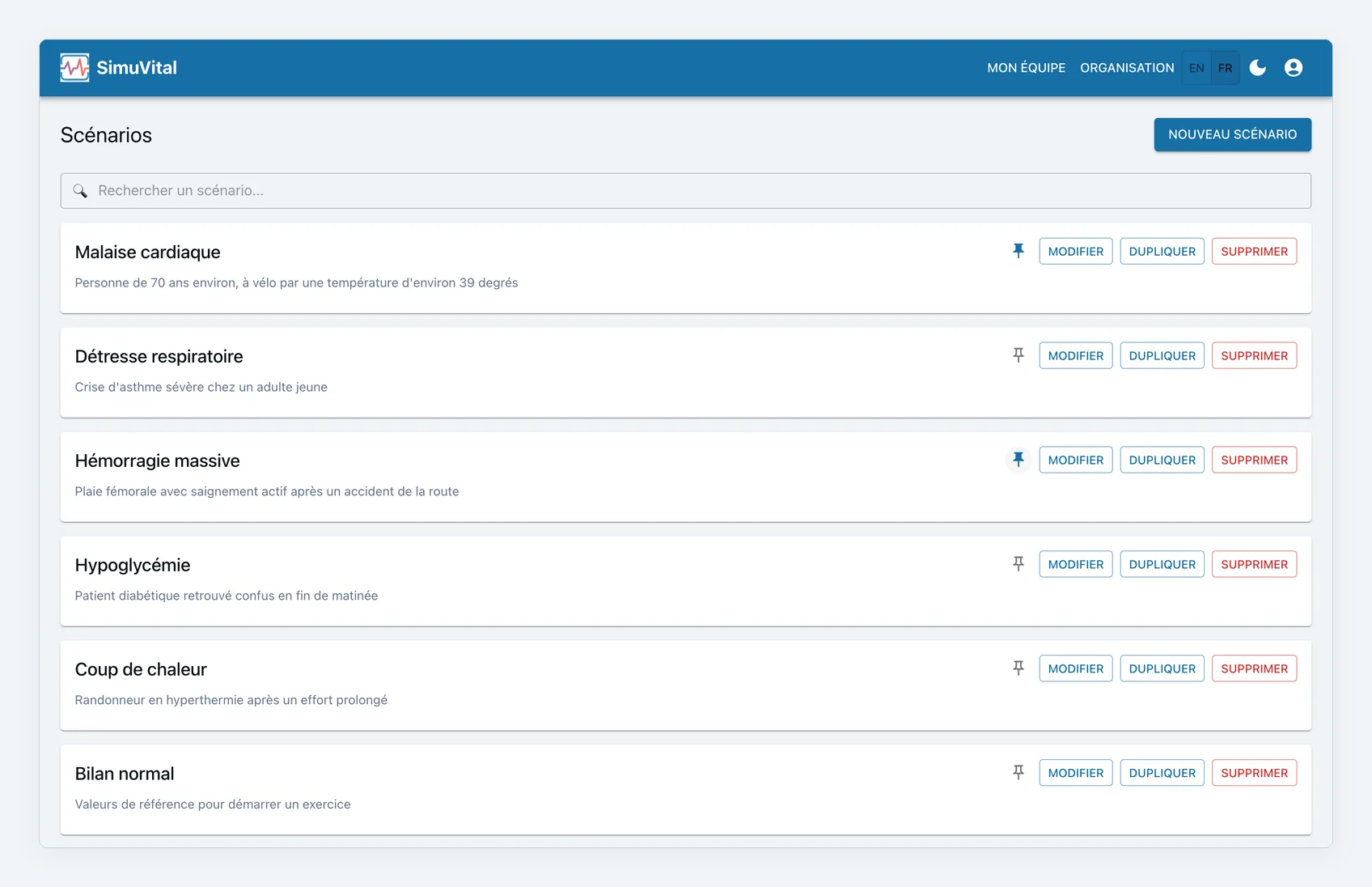Open the Mon équipe menu

click(1026, 68)
